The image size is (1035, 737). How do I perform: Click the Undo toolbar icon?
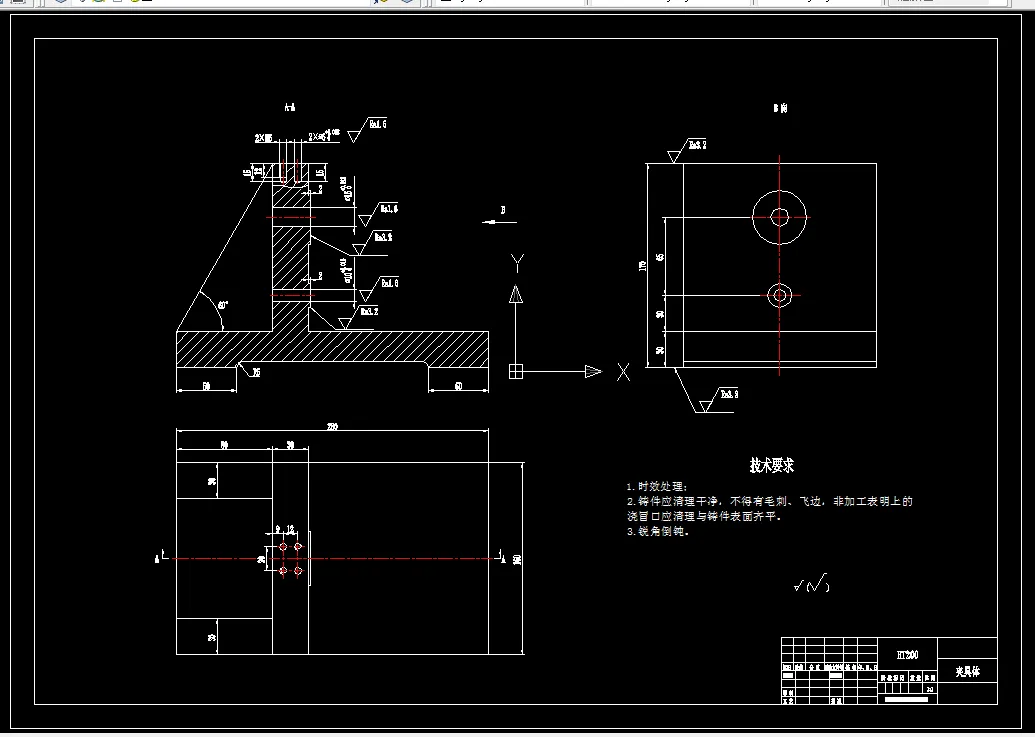(x=372, y=4)
